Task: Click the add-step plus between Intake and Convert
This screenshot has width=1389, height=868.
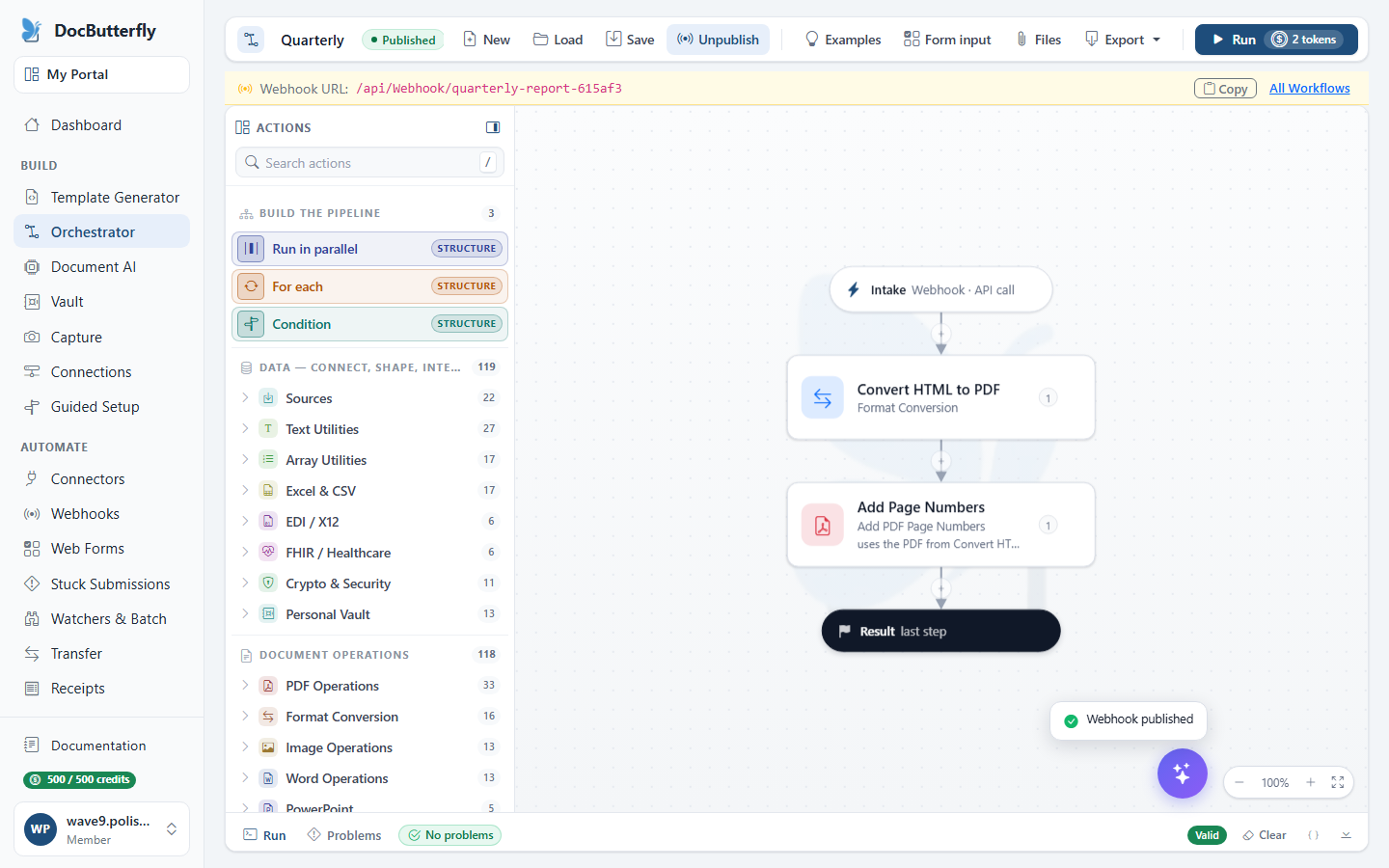Action: point(941,335)
